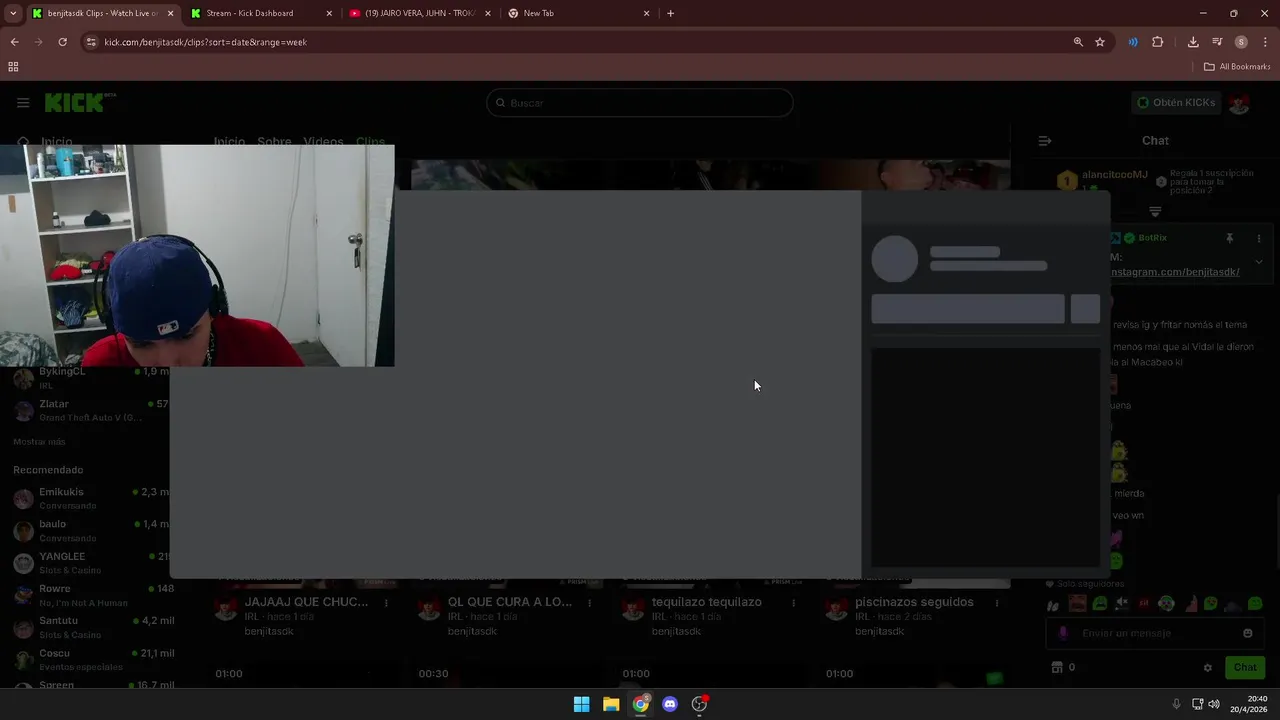Open the zoom magnifier in address bar

pos(1078,42)
